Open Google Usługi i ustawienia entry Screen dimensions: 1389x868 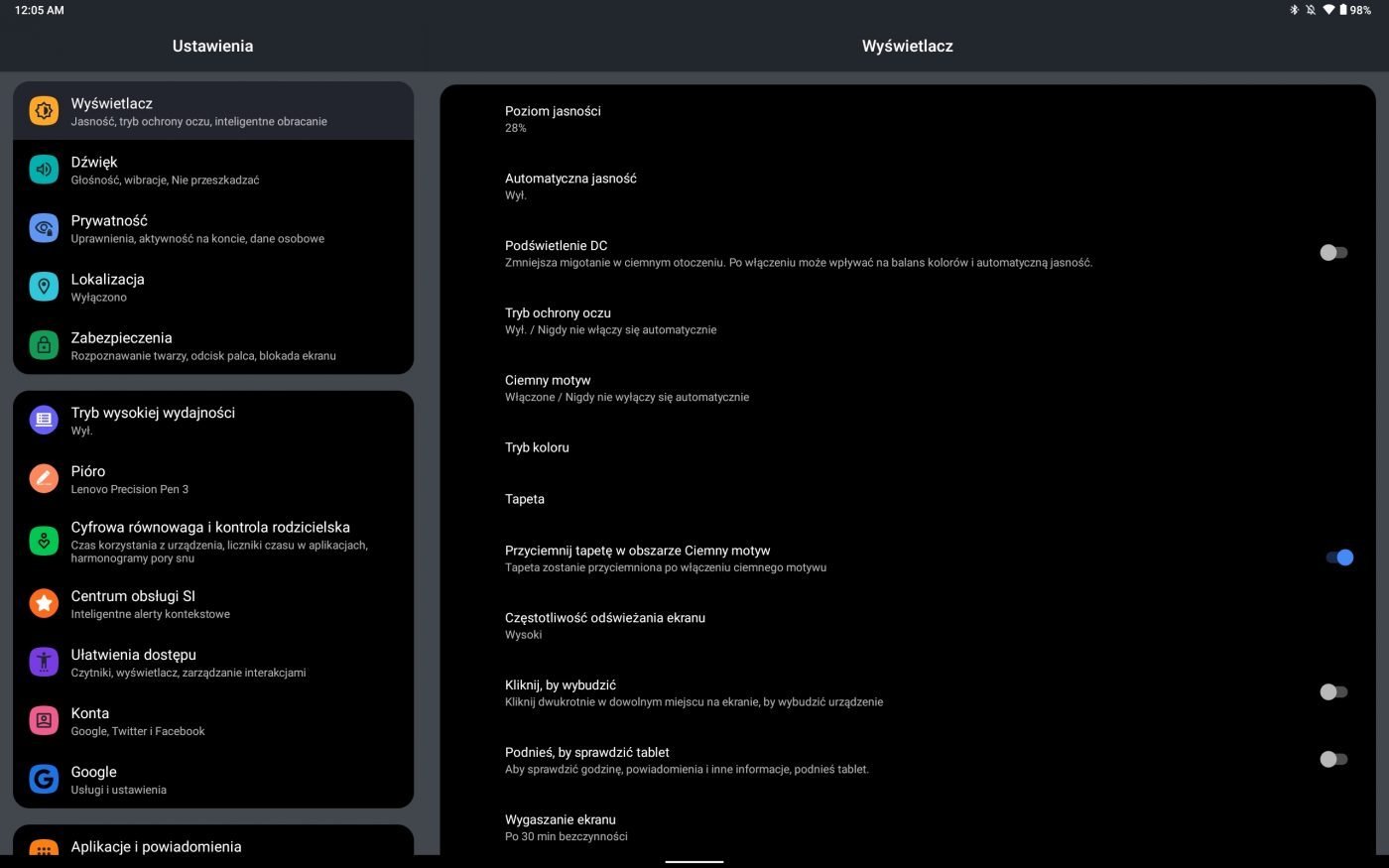(x=213, y=779)
